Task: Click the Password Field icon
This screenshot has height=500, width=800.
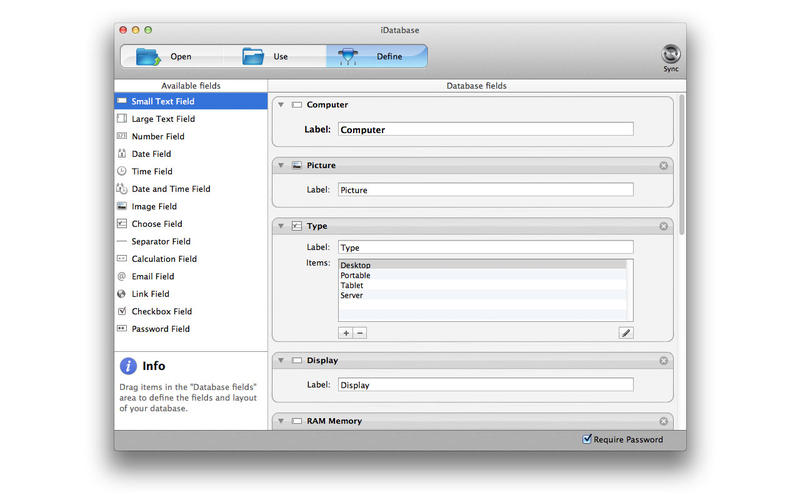Action: tap(121, 329)
